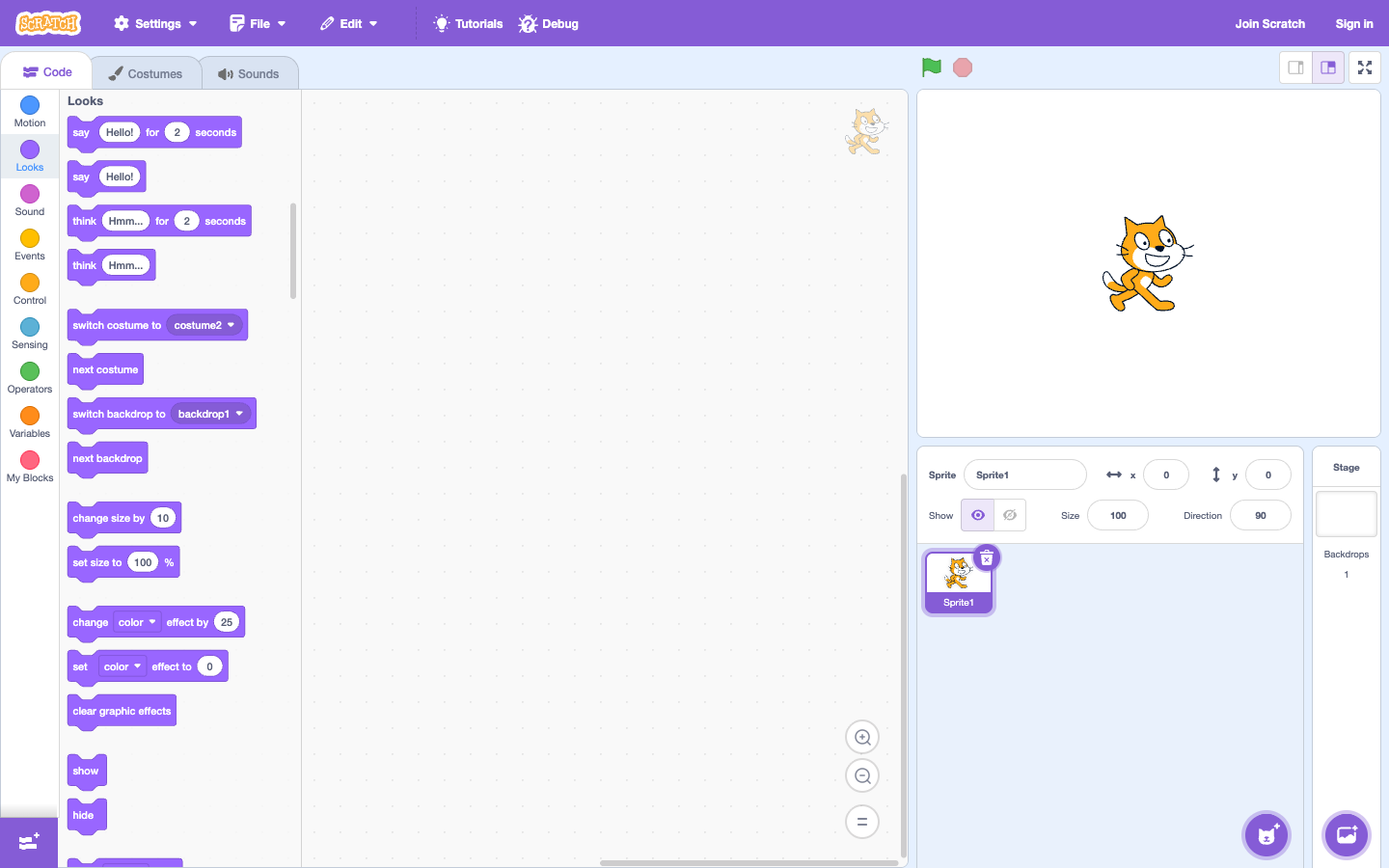Click the block palette vertical scrollbar
This screenshot has width=1389, height=868.
coord(293,251)
